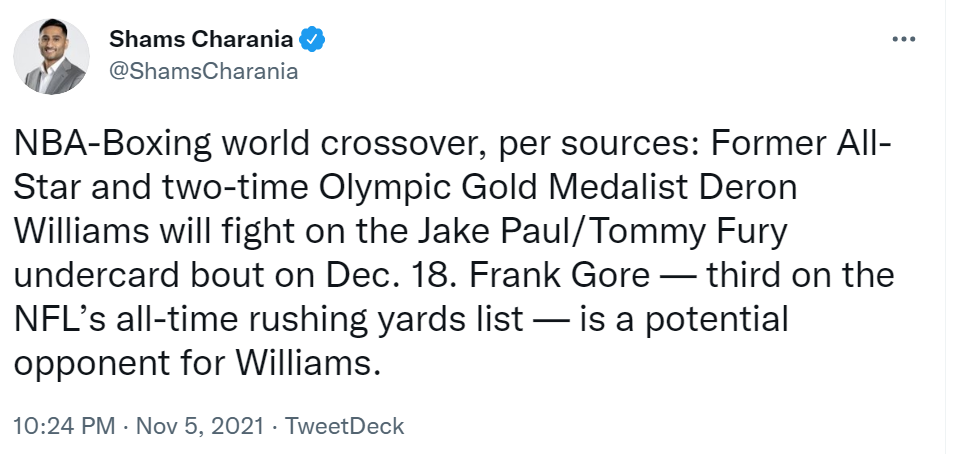Click the Shams Charania display name
Viewport: 967px width, 454px height.
[201, 39]
